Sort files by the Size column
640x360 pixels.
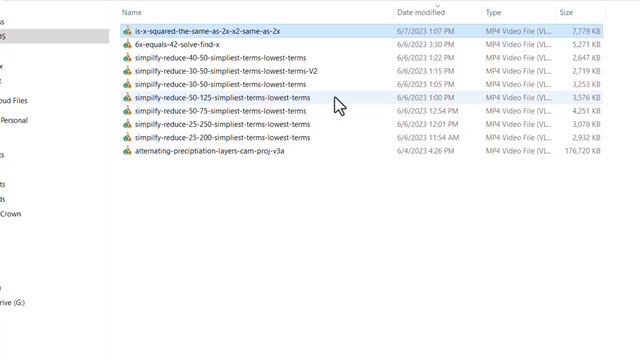click(566, 13)
